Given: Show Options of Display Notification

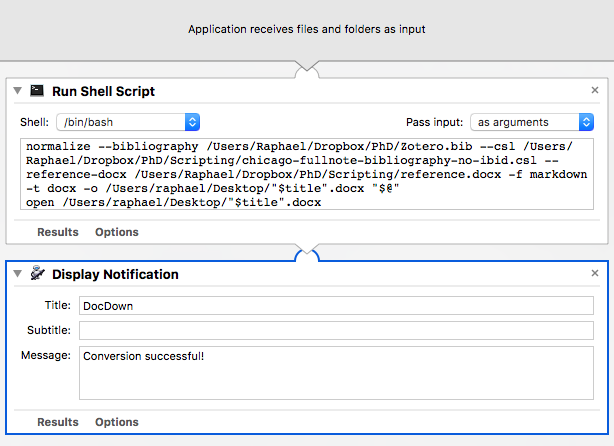Looking at the screenshot, I should (117, 422).
